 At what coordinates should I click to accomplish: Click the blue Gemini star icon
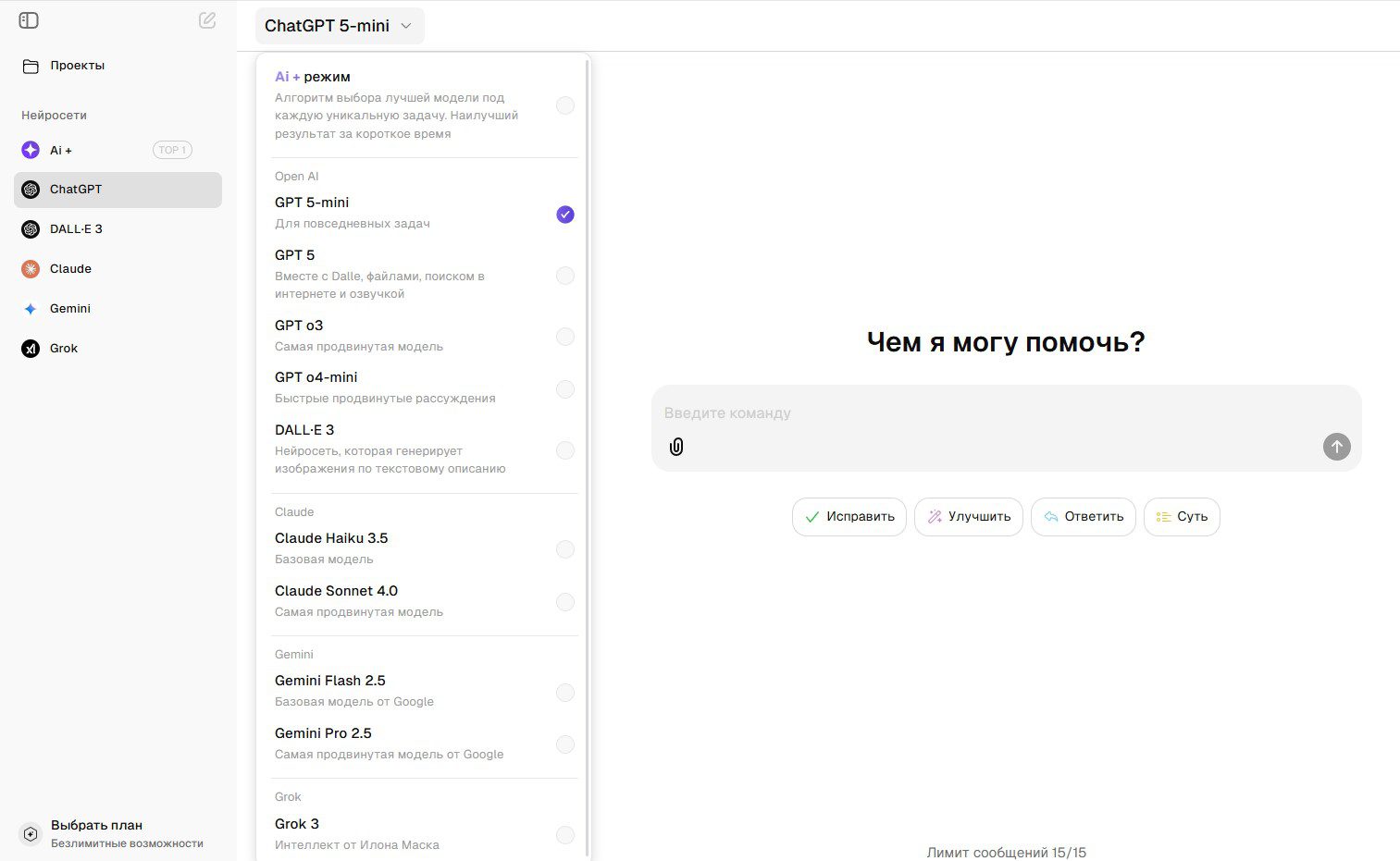(31, 309)
